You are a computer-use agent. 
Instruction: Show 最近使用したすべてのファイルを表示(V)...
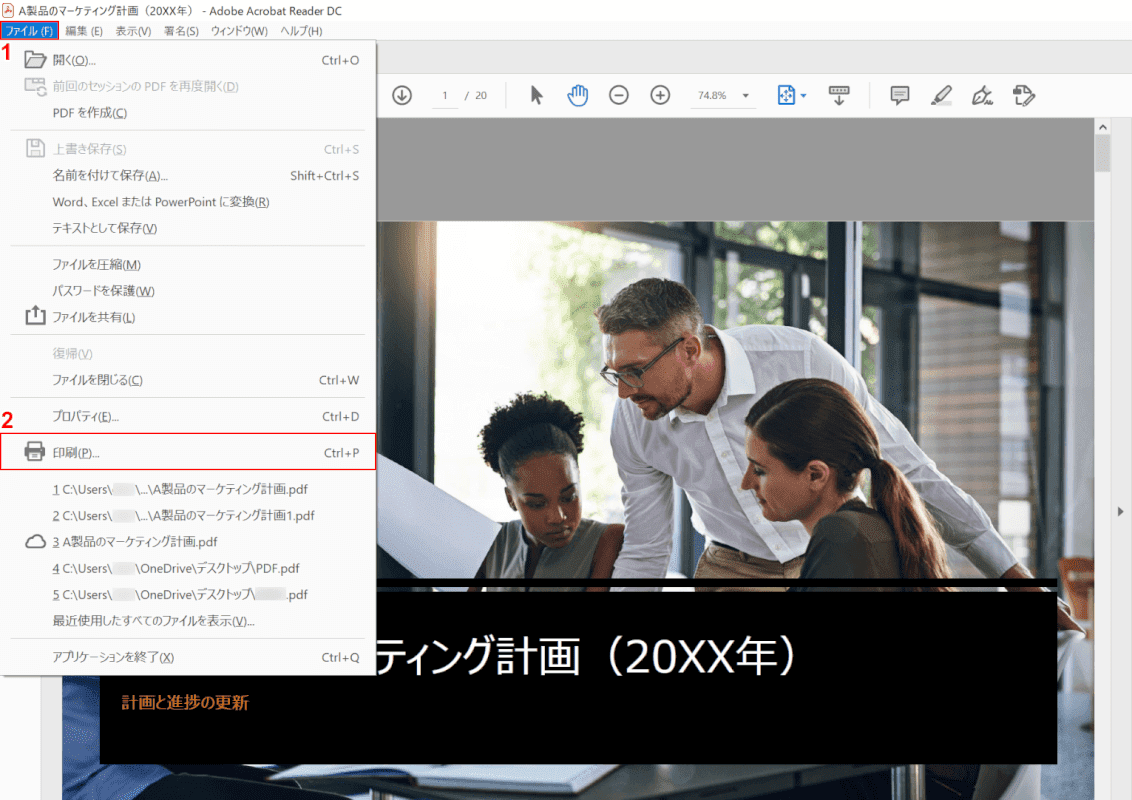tap(188, 621)
